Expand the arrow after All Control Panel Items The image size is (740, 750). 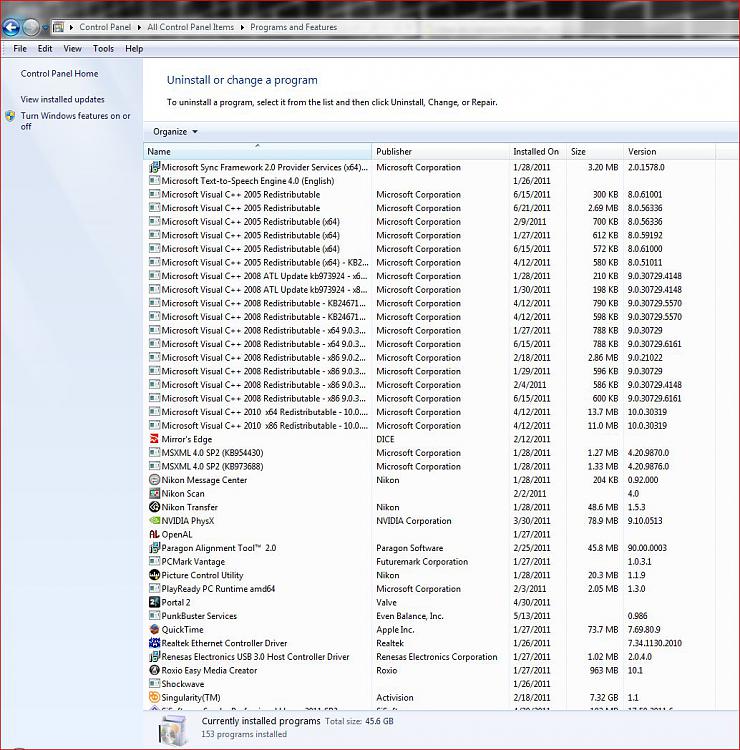point(242,27)
